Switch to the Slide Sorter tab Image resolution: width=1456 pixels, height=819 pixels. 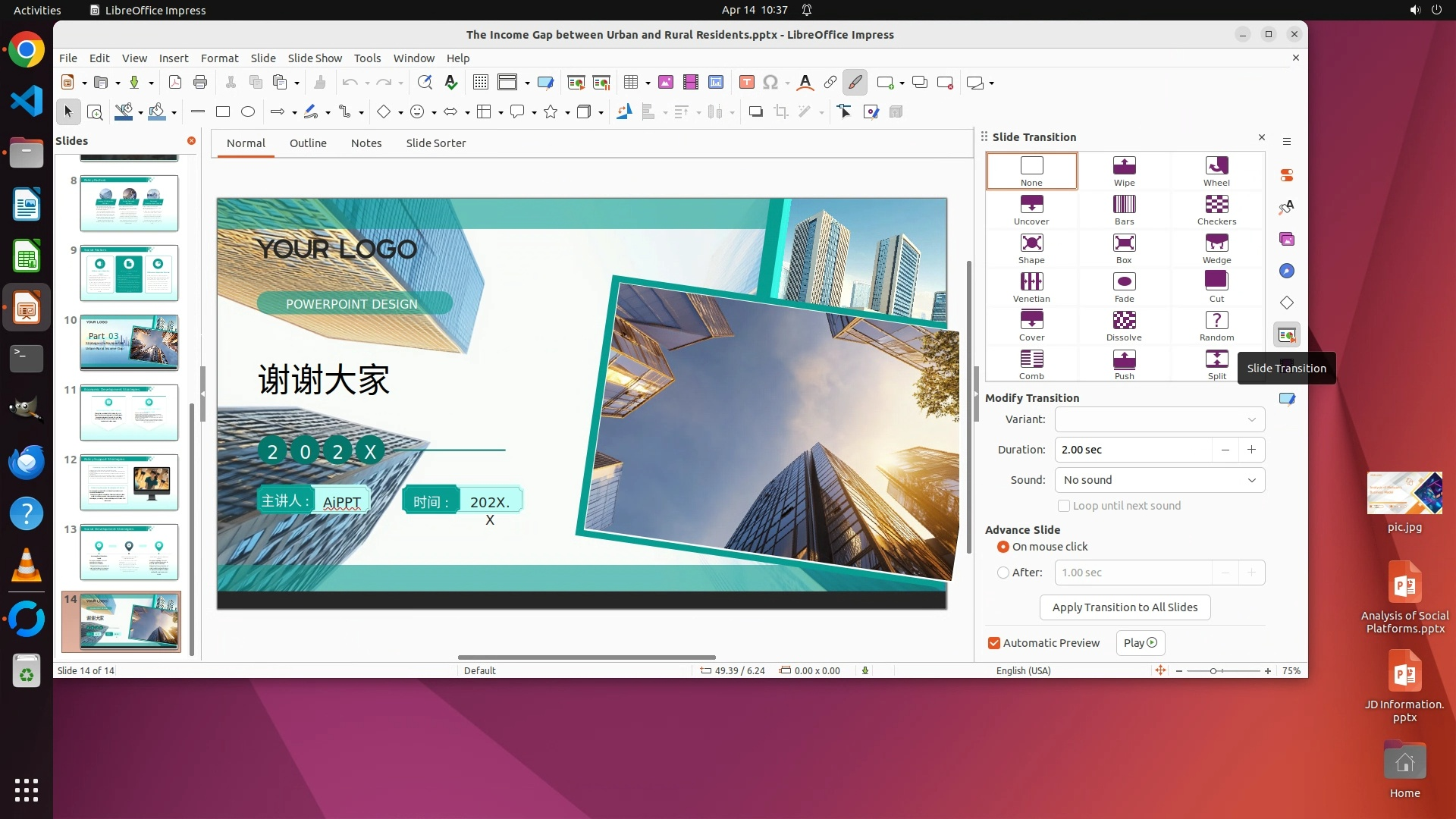[x=435, y=143]
